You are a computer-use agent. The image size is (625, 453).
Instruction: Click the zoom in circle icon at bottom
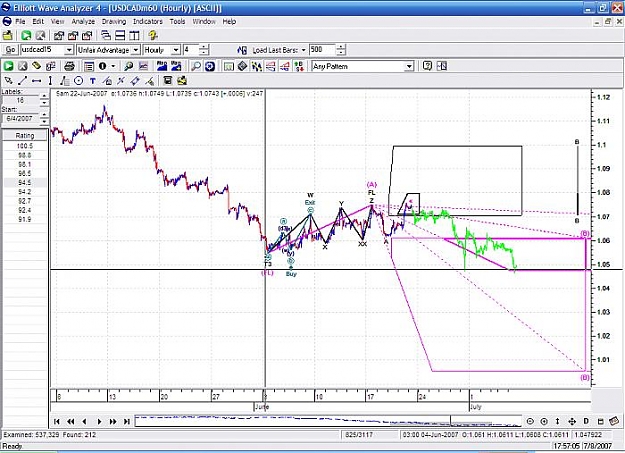click(544, 421)
